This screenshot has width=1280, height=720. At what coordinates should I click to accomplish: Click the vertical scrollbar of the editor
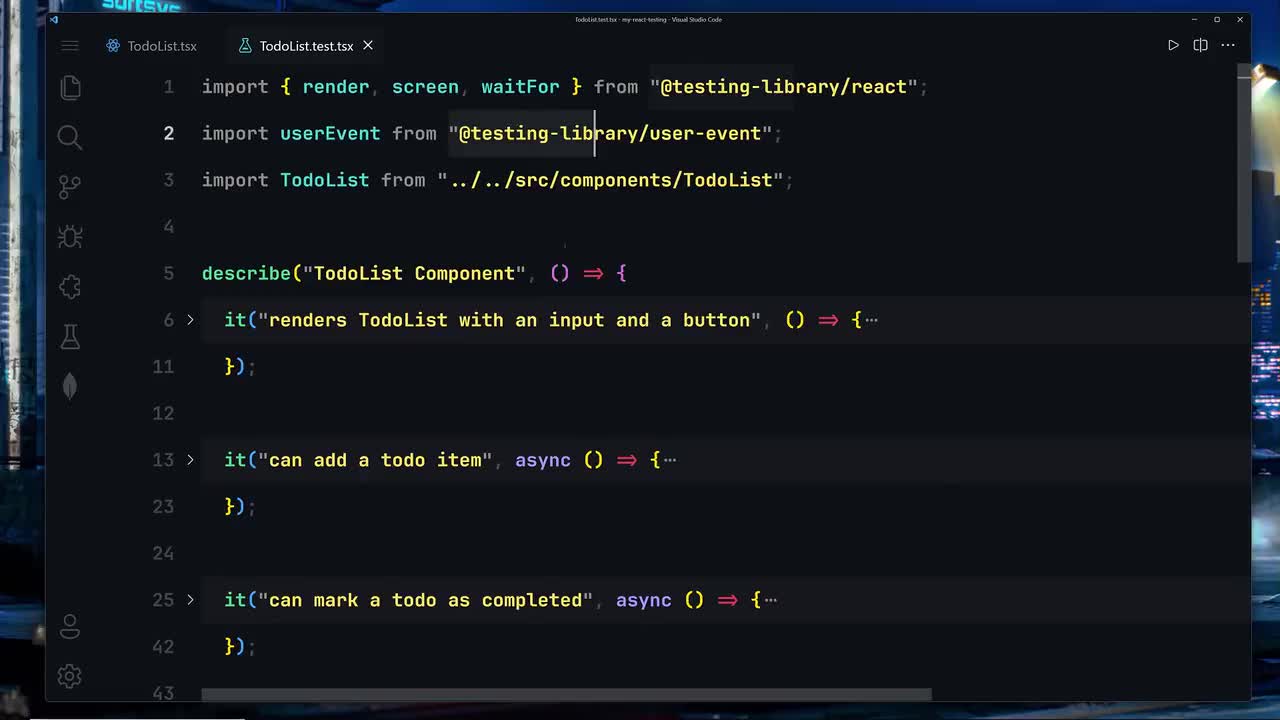coord(1244,165)
